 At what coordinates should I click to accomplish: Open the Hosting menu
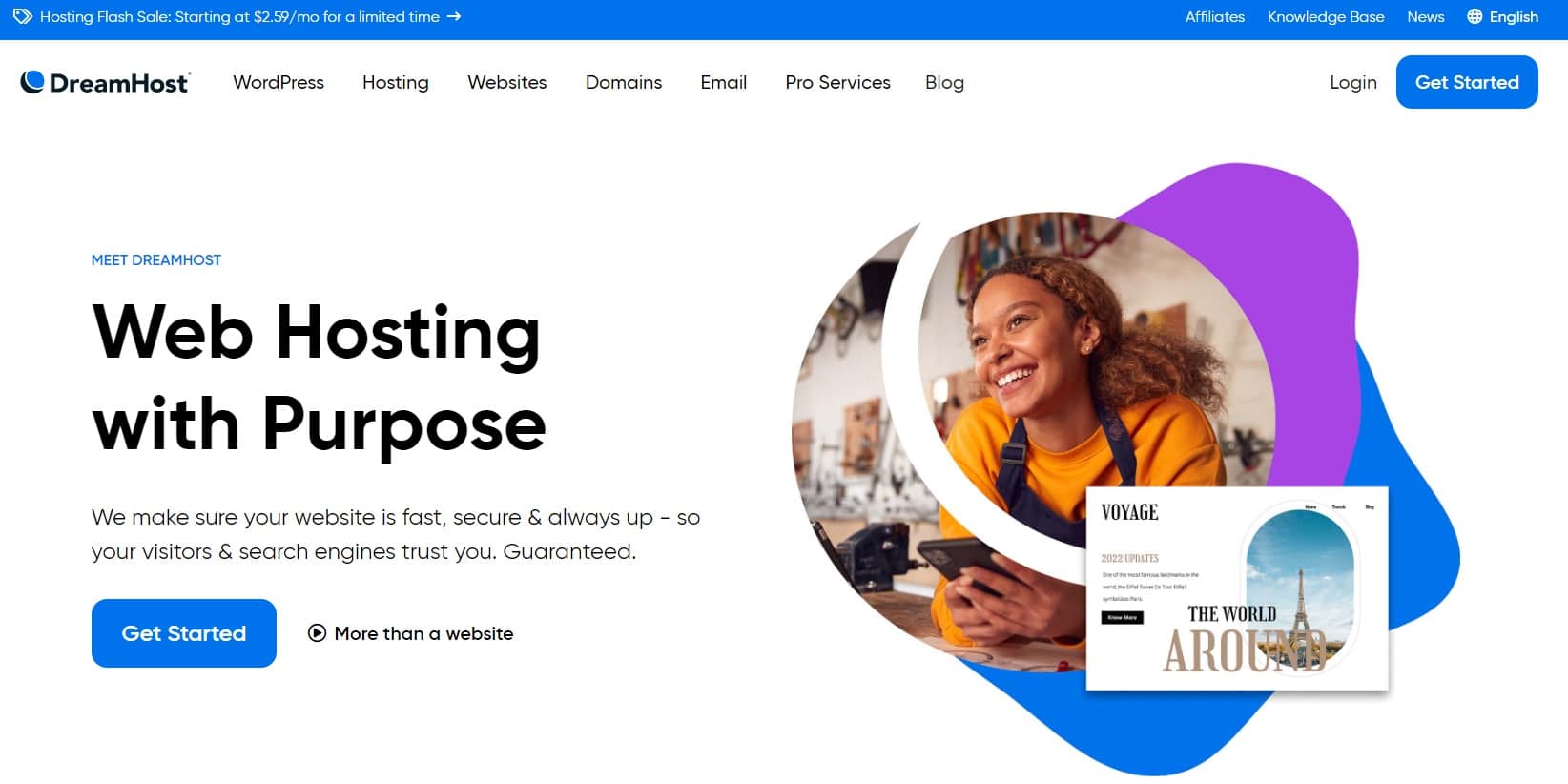[396, 82]
